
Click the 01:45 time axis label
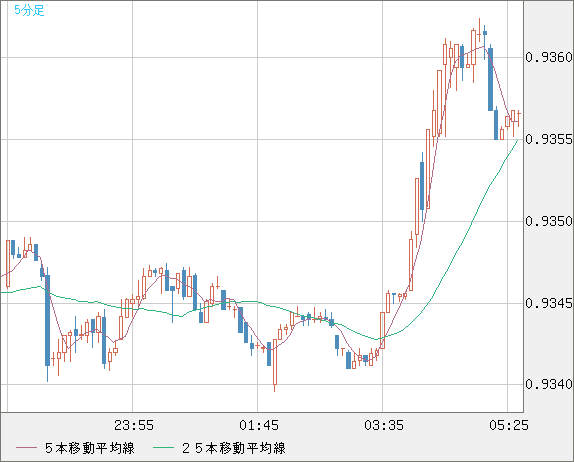[x=259, y=425]
